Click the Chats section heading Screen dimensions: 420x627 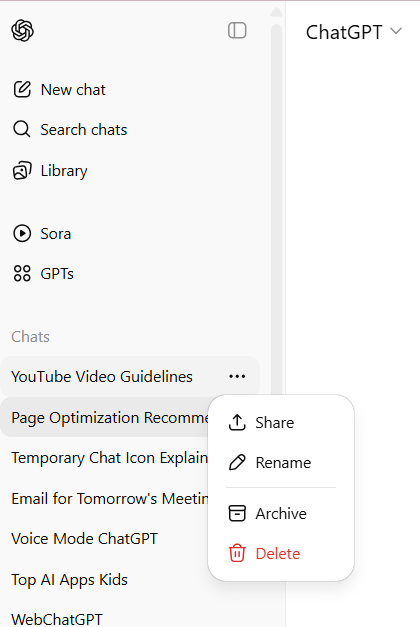(x=30, y=337)
